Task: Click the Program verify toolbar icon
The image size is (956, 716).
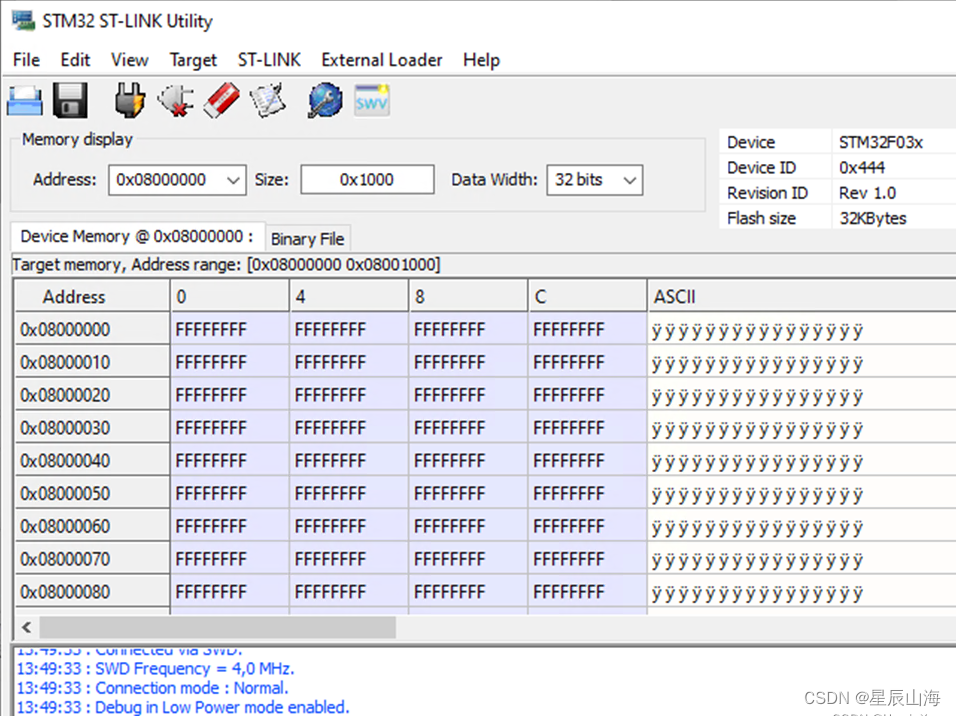Action: [x=267, y=101]
